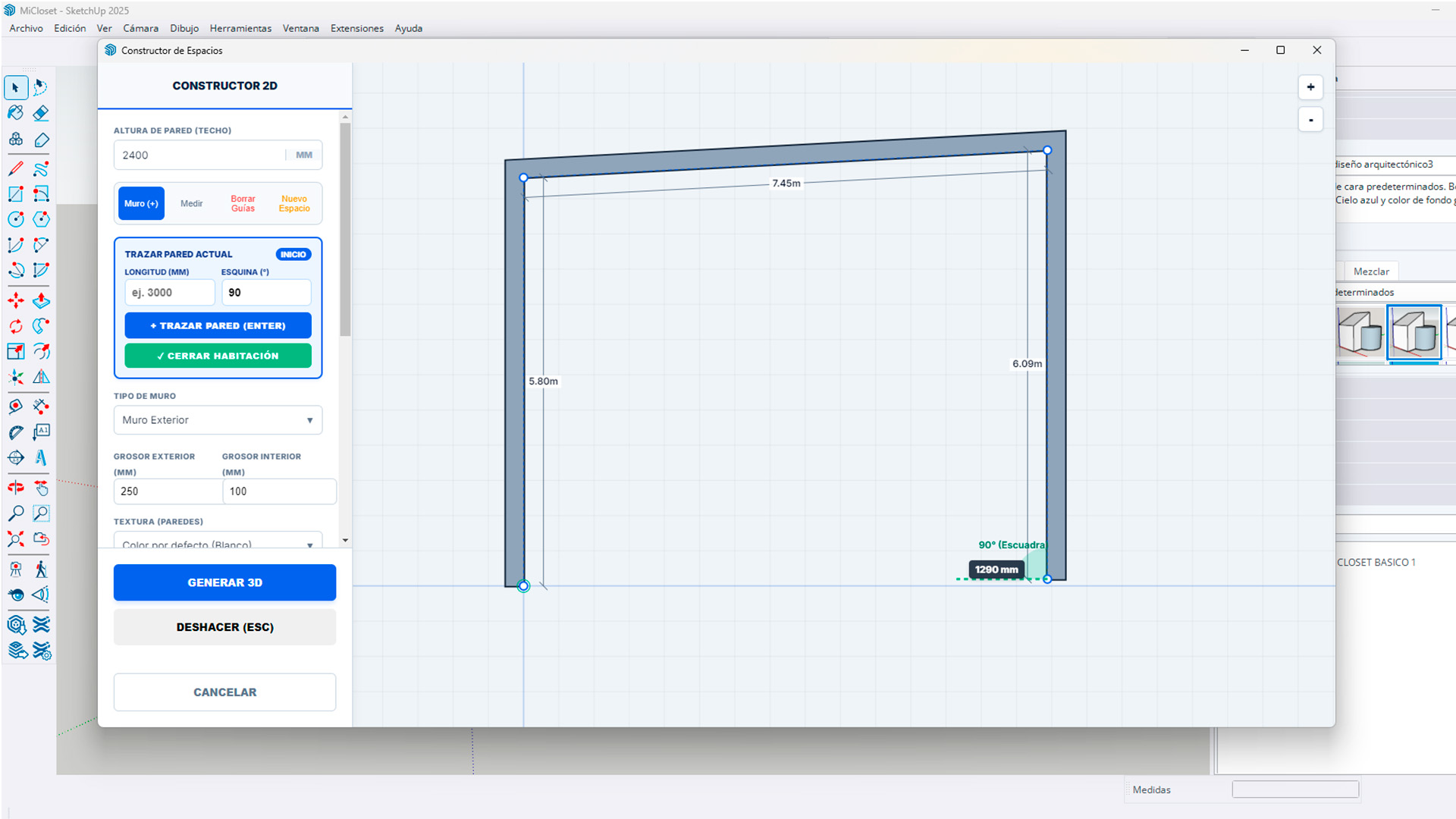Pick the Pan hand tool
Viewport: 1456px width, 819px height.
coord(41,488)
